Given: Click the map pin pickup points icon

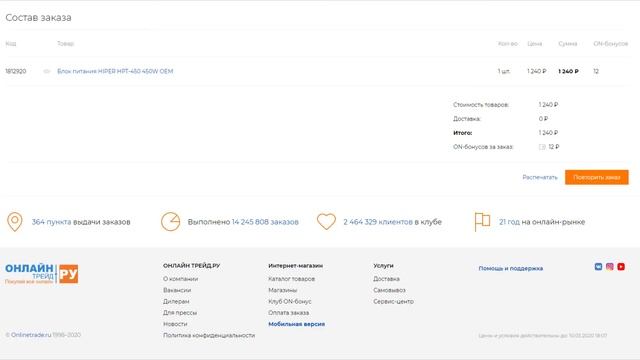Looking at the screenshot, I should [15, 222].
